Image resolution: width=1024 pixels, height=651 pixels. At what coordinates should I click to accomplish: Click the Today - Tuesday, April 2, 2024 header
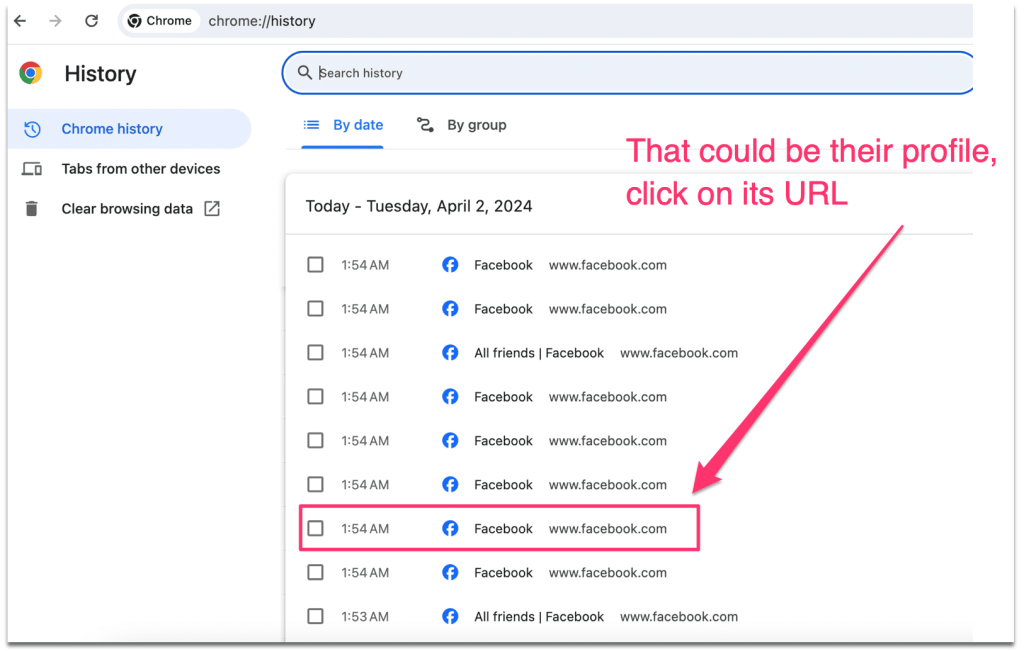[x=419, y=206]
